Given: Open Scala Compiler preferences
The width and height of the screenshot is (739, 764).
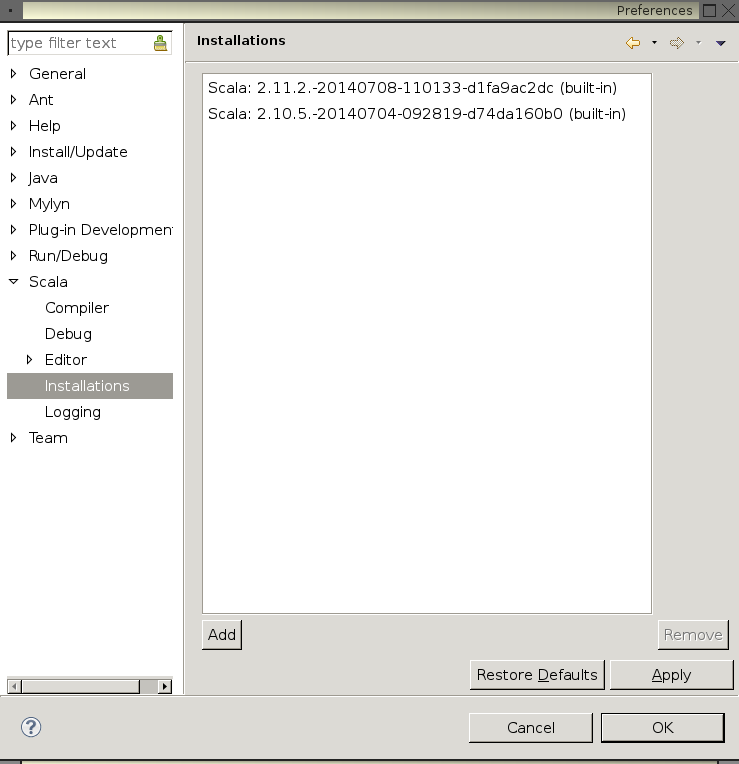Looking at the screenshot, I should click(77, 308).
